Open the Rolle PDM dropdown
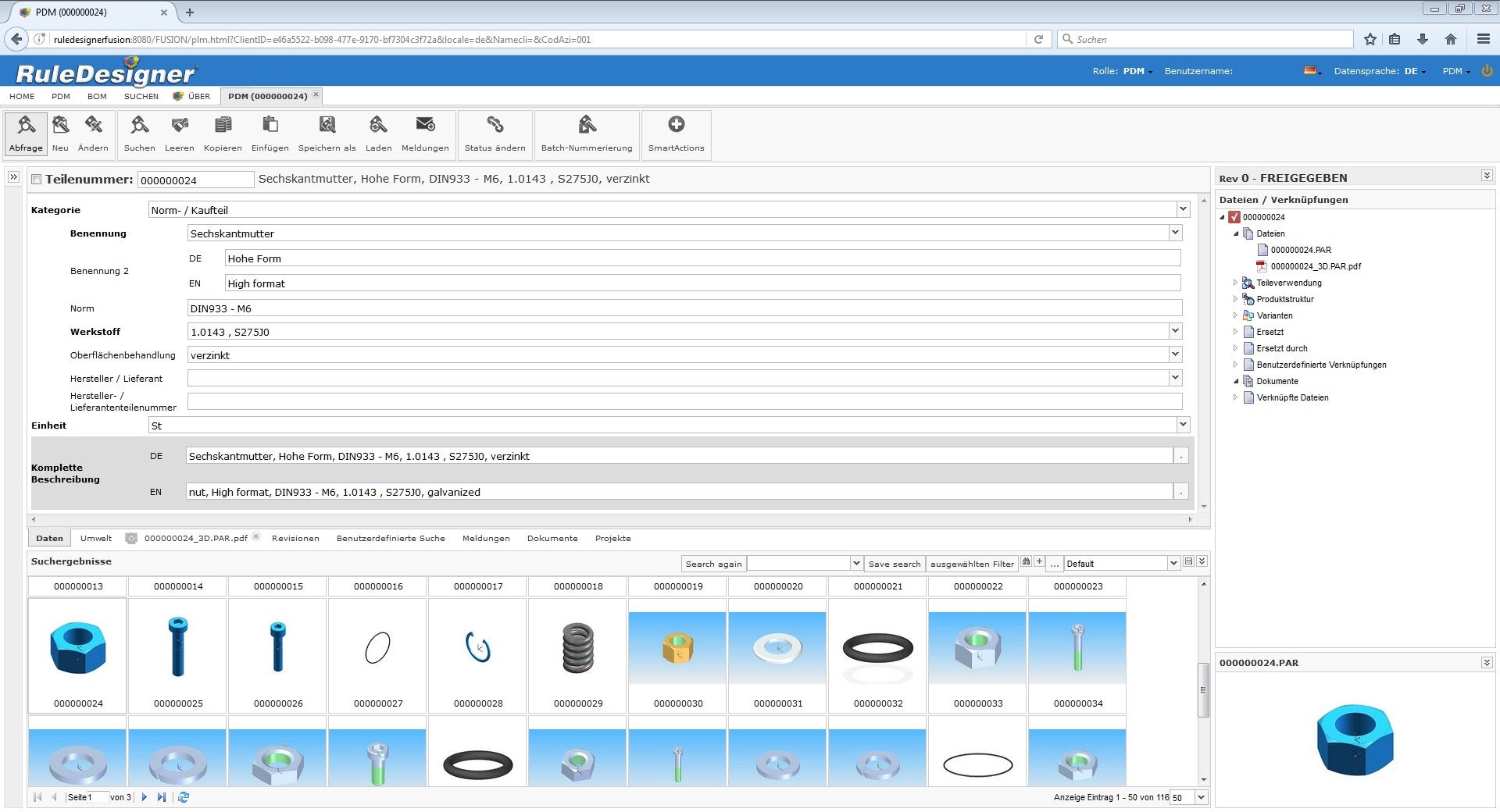1500x812 pixels. click(x=1137, y=71)
